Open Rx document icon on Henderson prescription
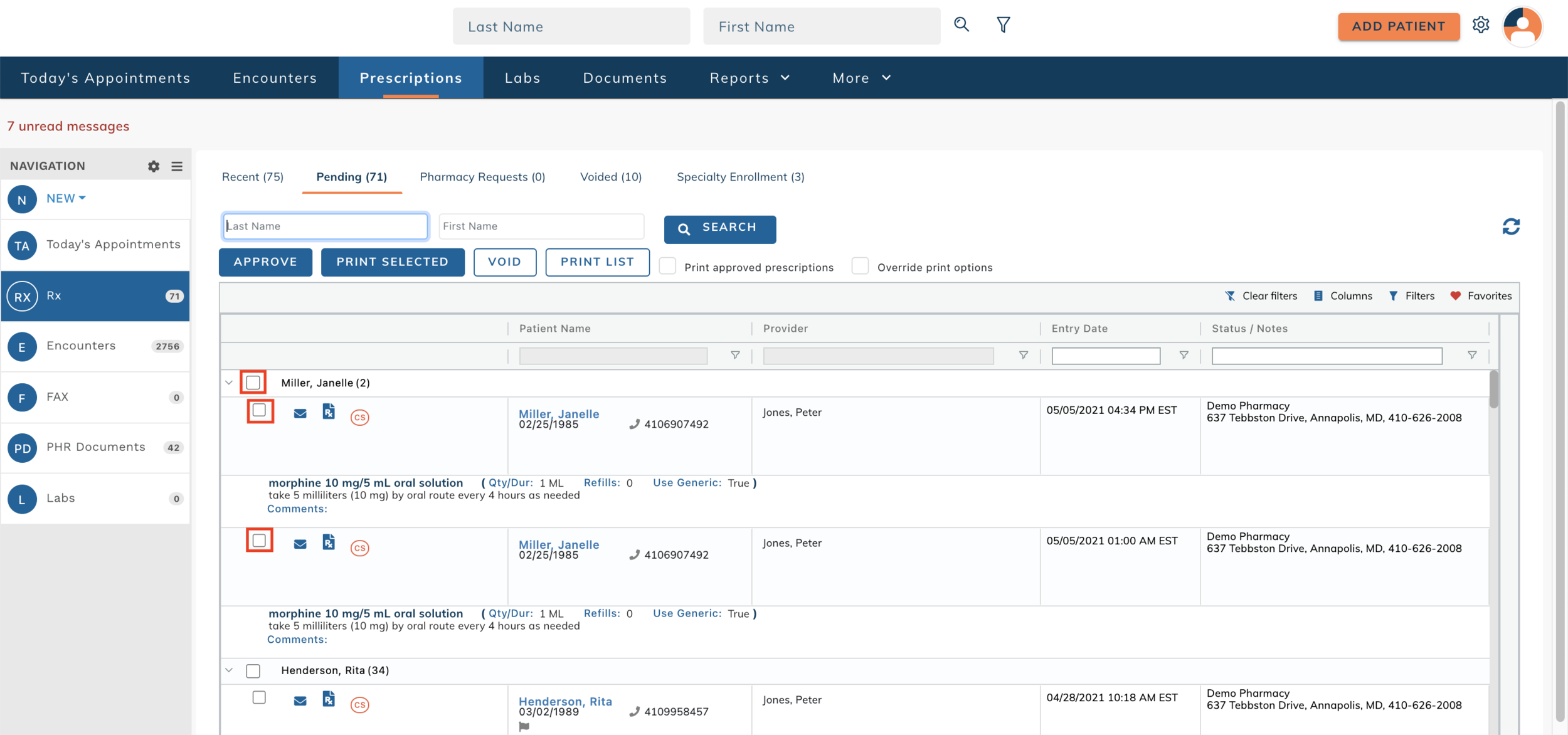 coord(329,699)
